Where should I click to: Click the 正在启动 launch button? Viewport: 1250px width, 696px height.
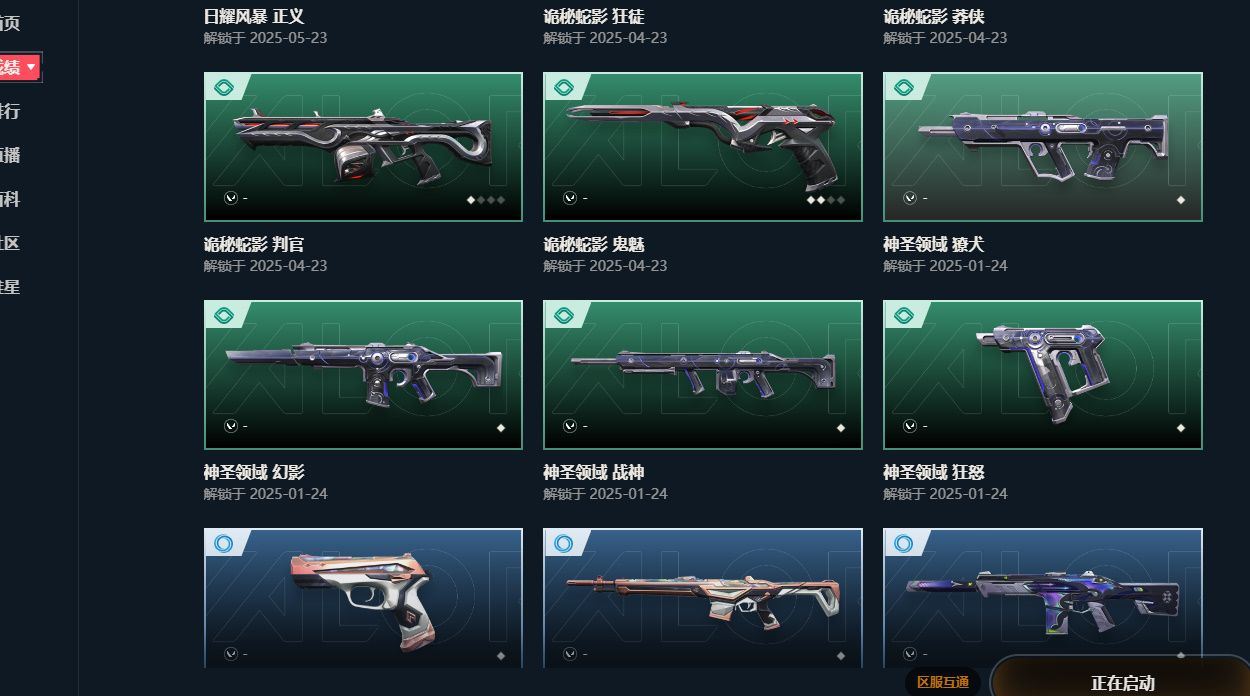pos(1122,683)
